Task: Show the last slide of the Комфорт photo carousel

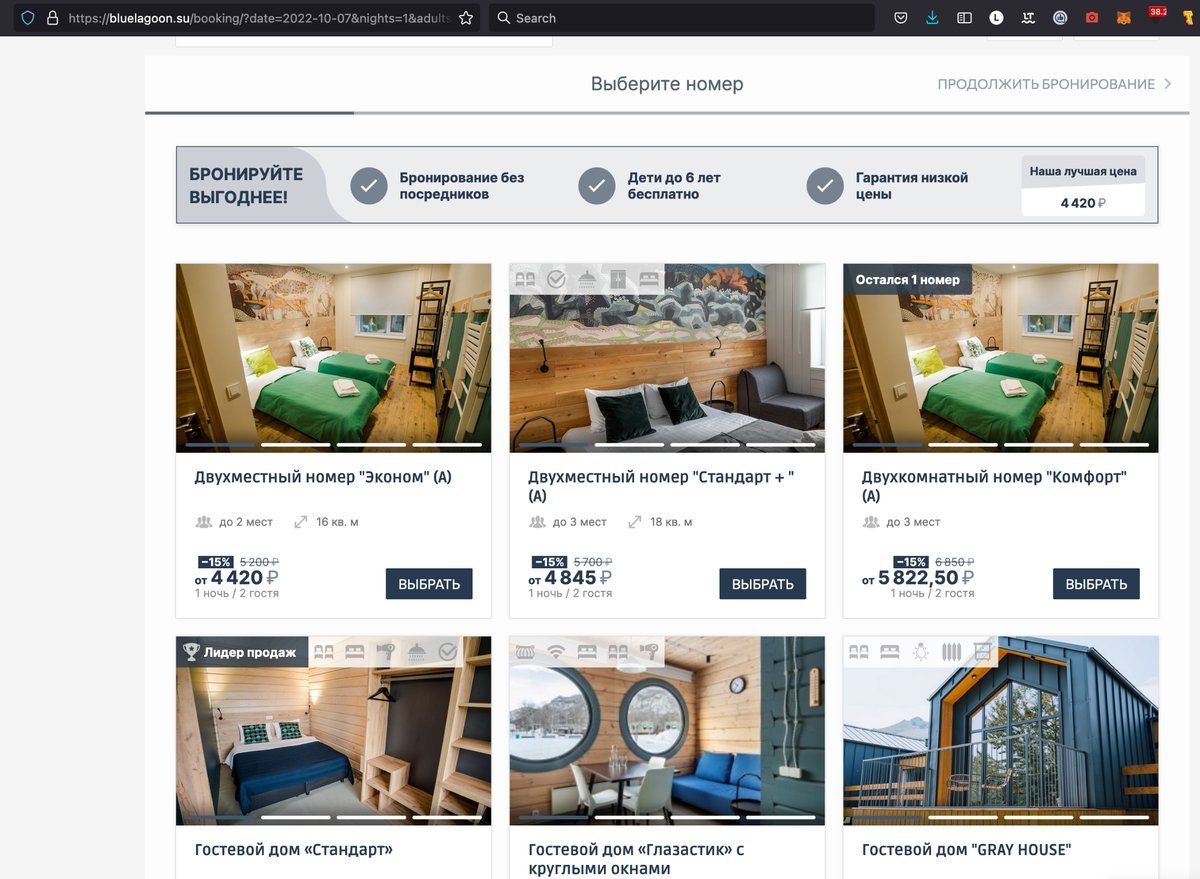Action: (x=1114, y=444)
